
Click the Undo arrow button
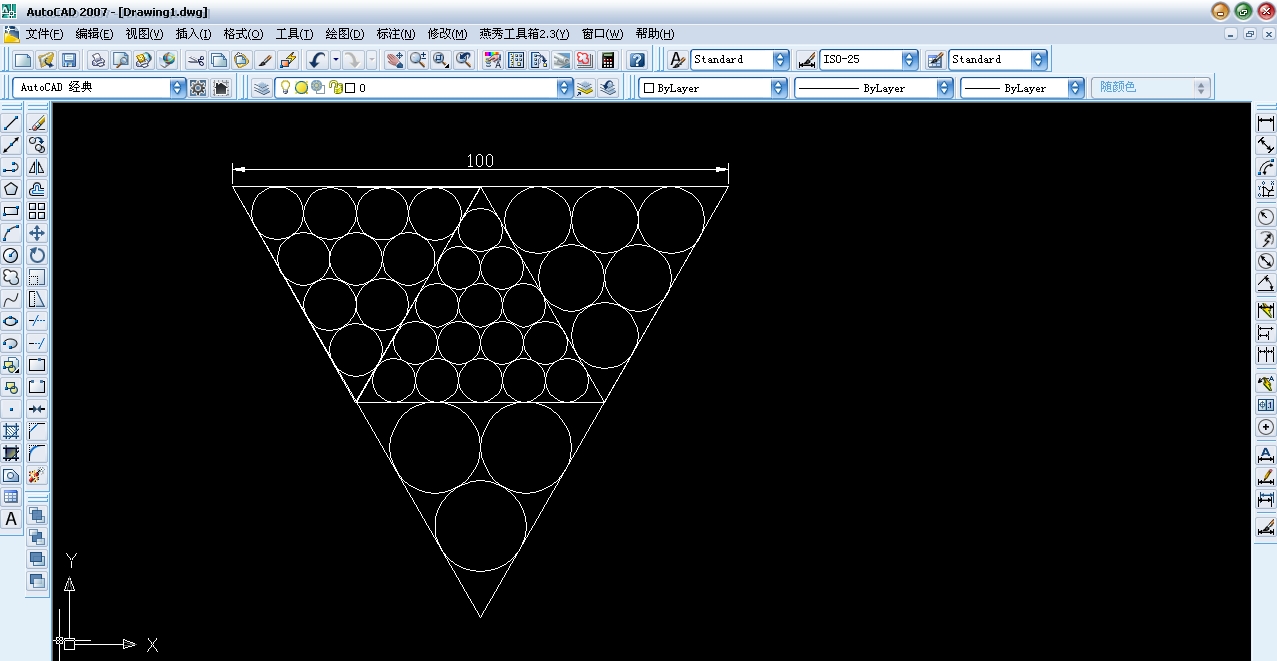(x=317, y=60)
